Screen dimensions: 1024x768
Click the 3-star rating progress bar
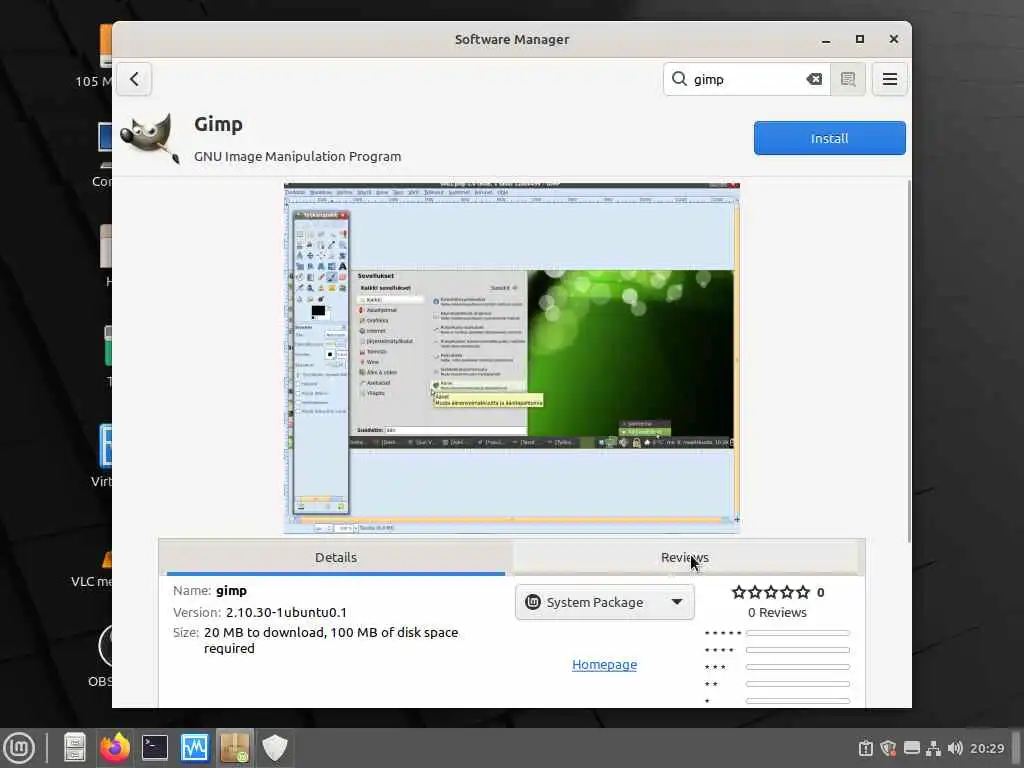pyautogui.click(x=798, y=667)
